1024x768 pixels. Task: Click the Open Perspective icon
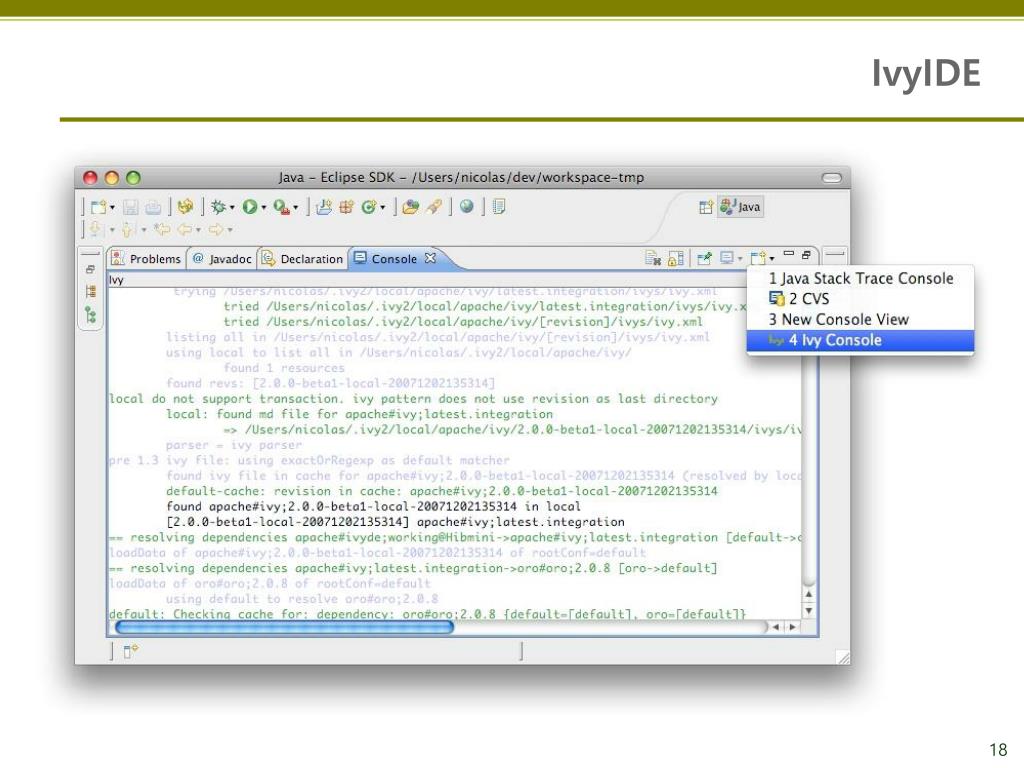click(705, 208)
